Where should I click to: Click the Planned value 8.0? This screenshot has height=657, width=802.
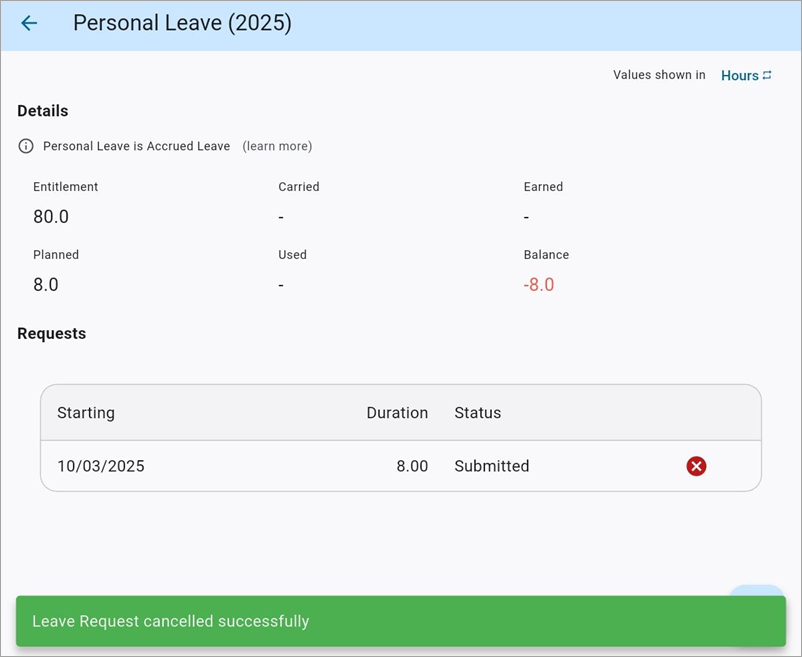pyautogui.click(x=46, y=285)
